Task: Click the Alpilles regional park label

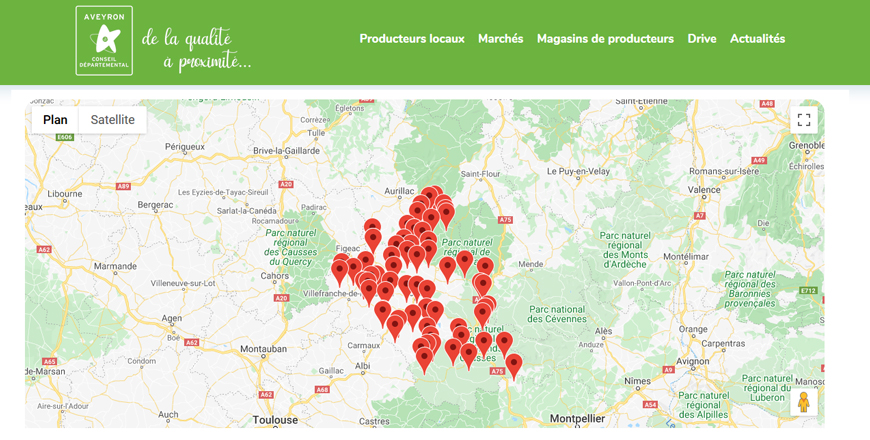Action: coord(704,405)
